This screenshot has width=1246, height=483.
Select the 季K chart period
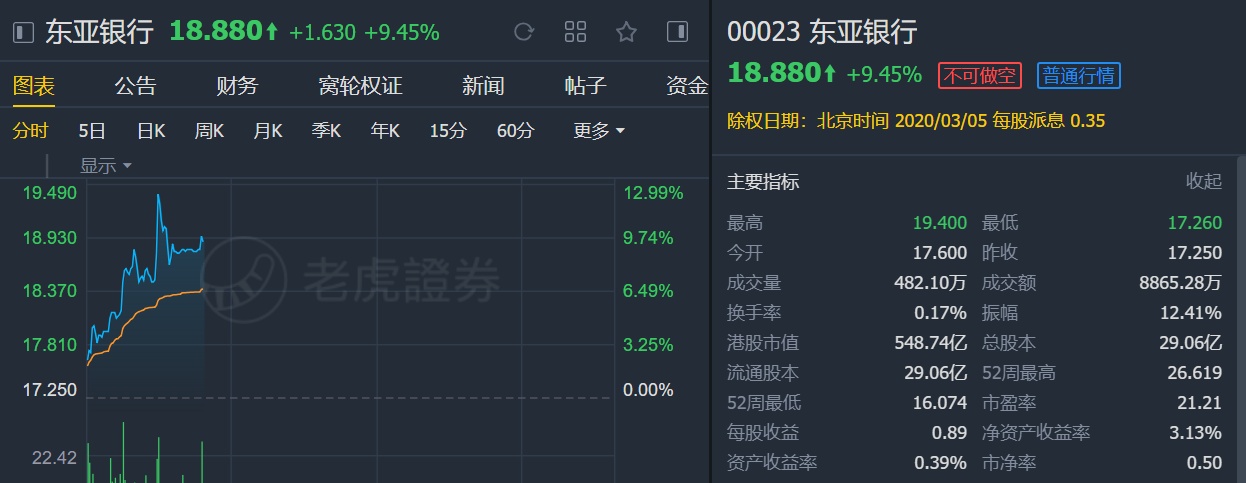pyautogui.click(x=326, y=131)
